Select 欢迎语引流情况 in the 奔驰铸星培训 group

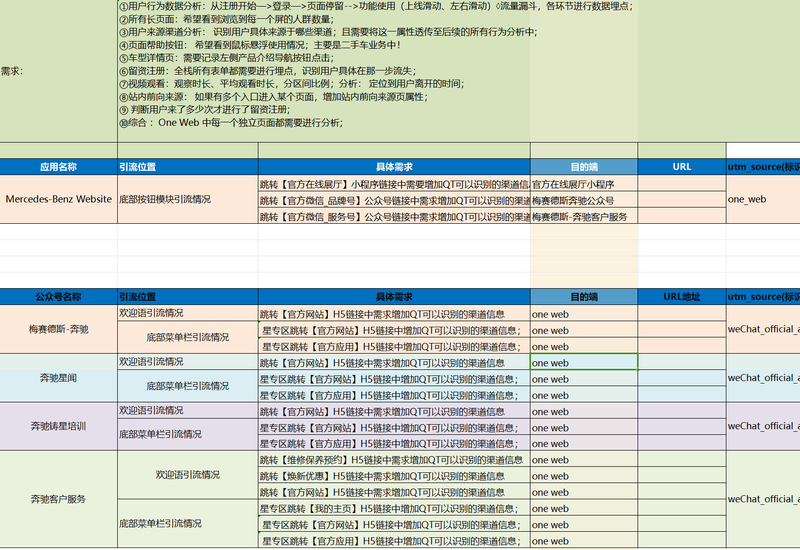[x=188, y=411]
